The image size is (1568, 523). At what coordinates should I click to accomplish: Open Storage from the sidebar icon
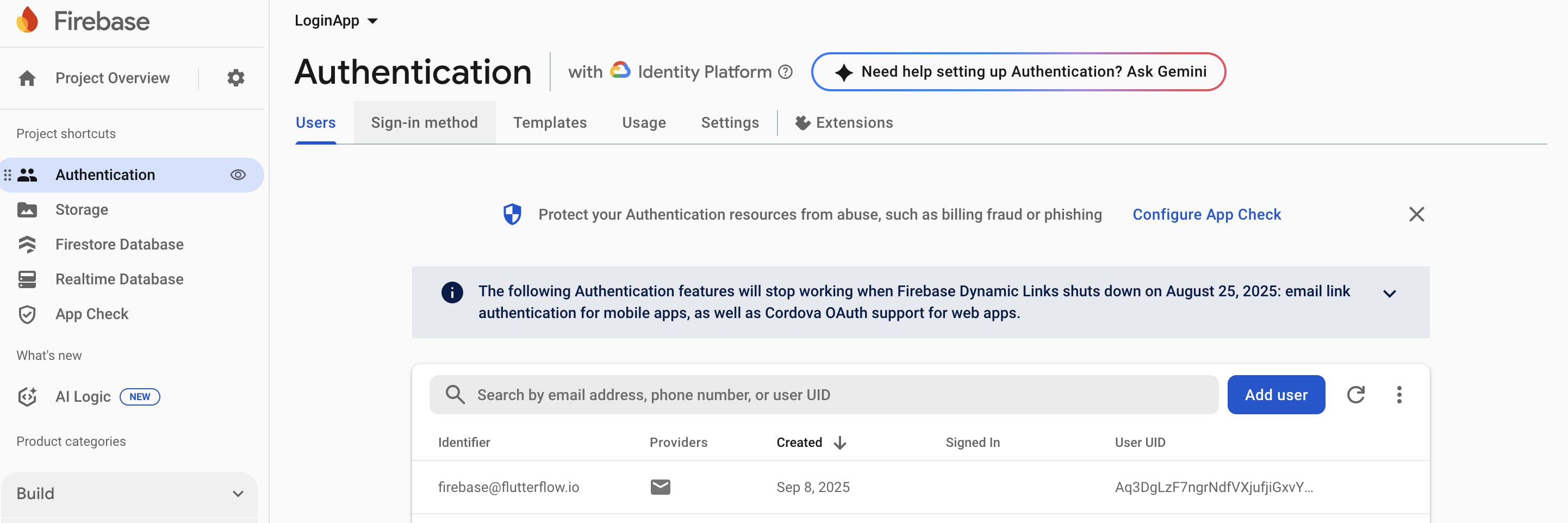pyautogui.click(x=27, y=210)
